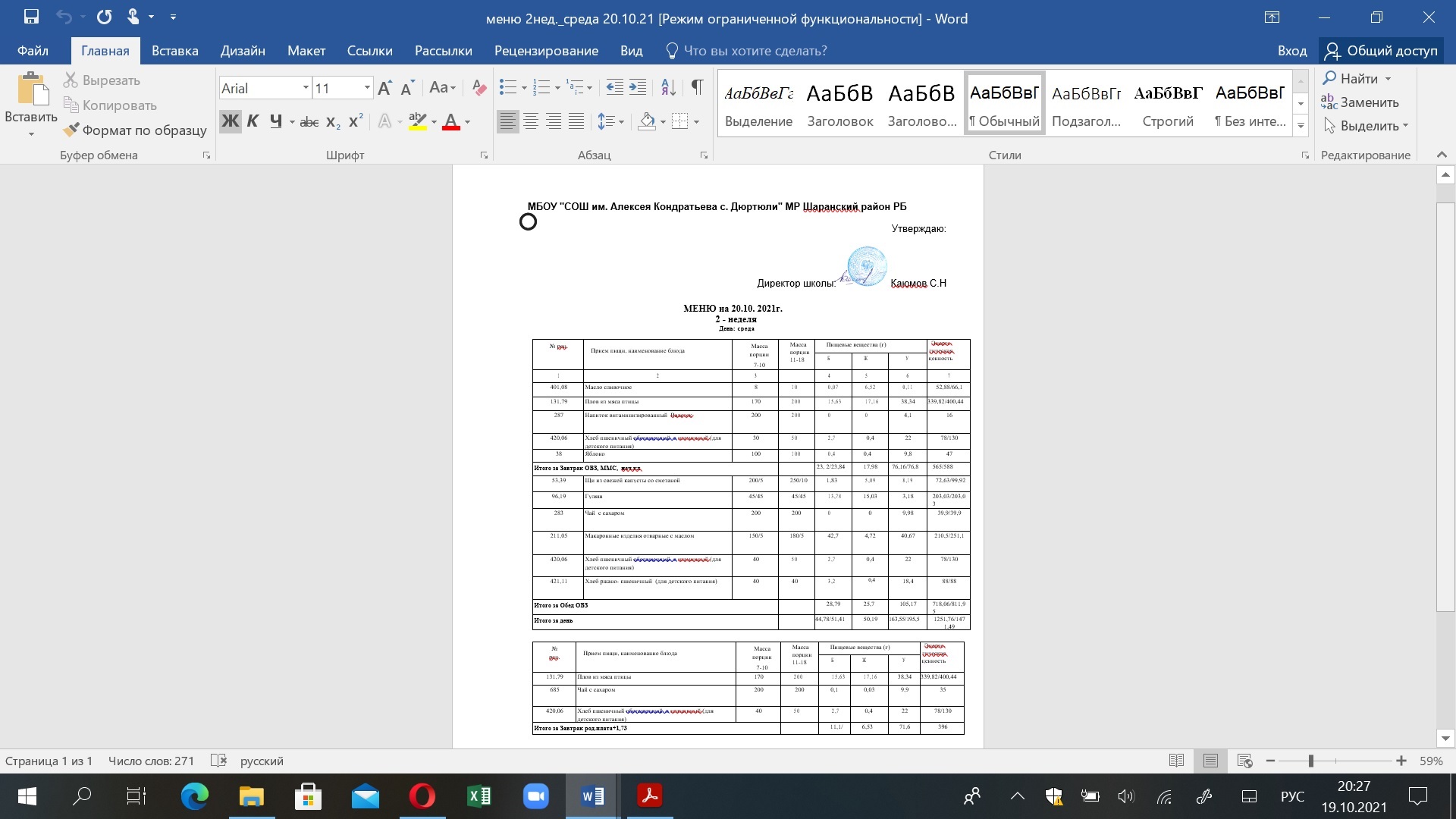Viewport: 1456px width, 819px height.
Task: Click the Grow font size icon
Action: (384, 88)
